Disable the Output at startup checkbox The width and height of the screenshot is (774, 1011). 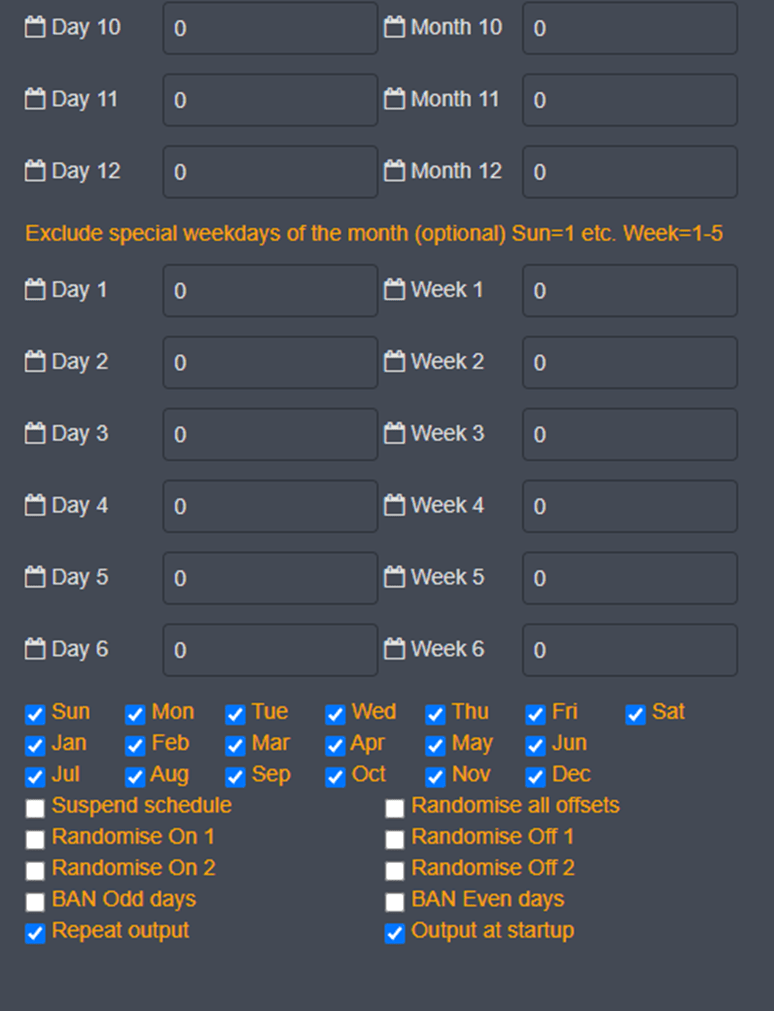395,933
